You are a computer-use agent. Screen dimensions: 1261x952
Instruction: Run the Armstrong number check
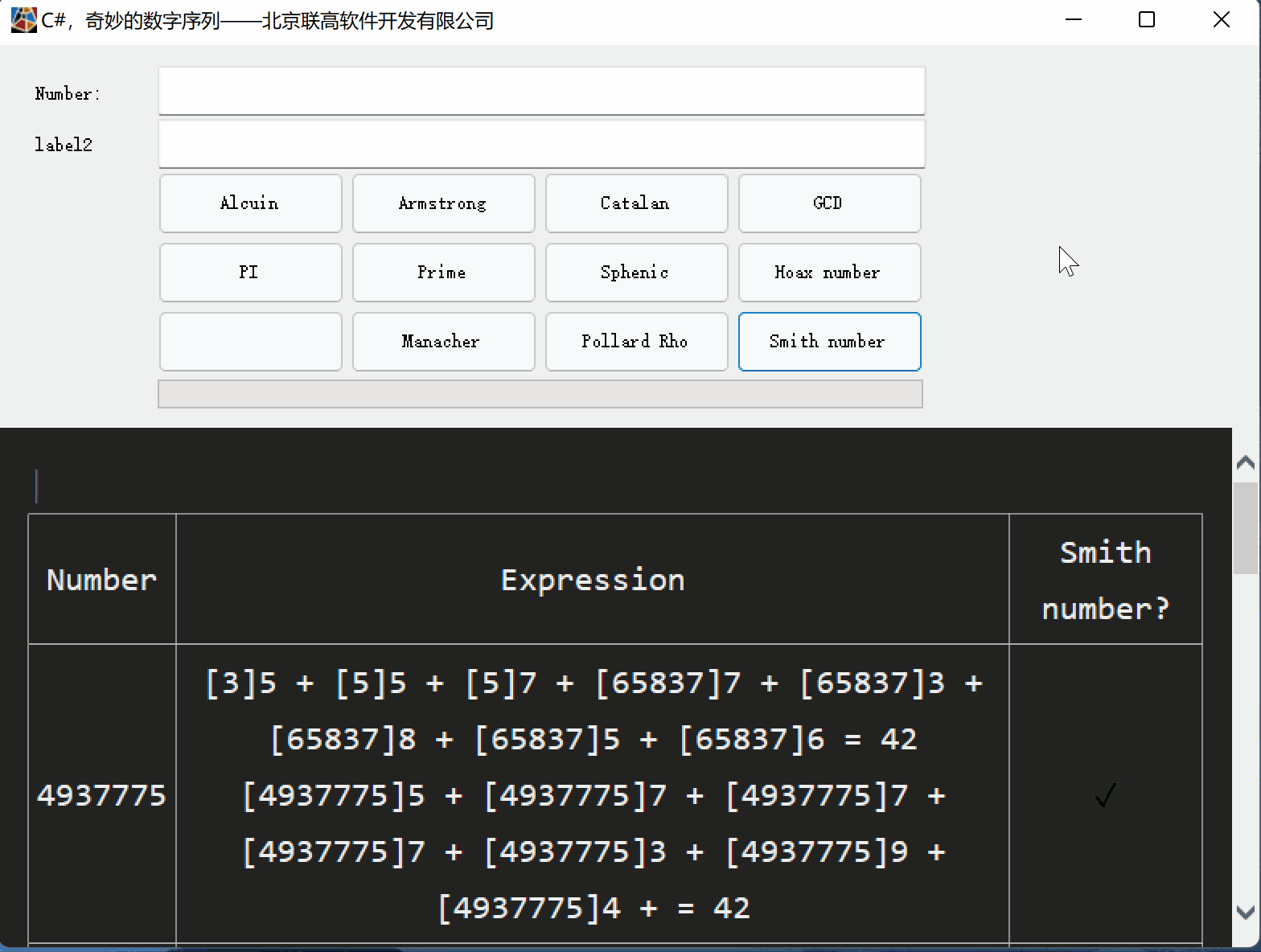point(443,203)
